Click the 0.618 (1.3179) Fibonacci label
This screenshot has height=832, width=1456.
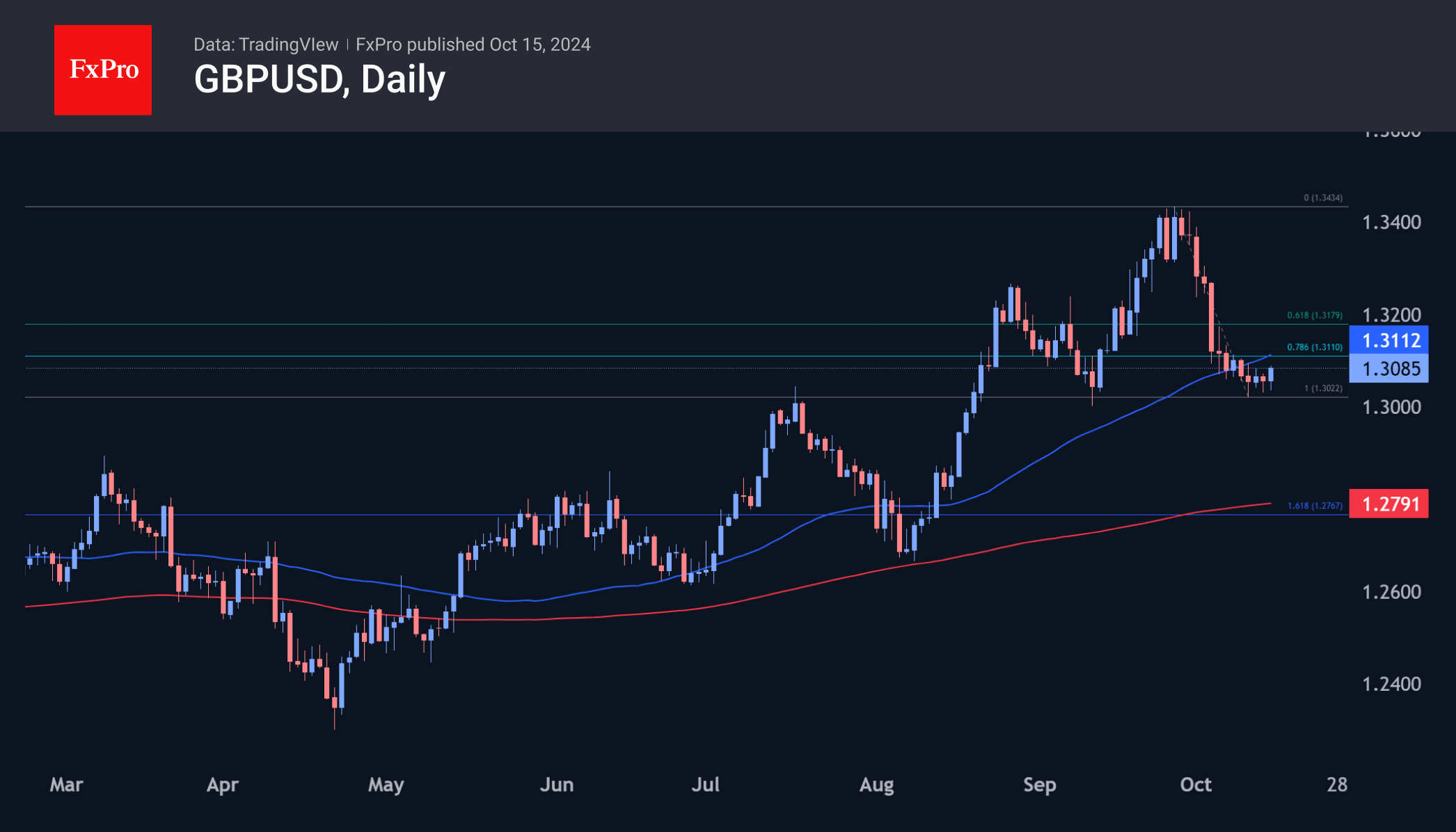[1314, 315]
